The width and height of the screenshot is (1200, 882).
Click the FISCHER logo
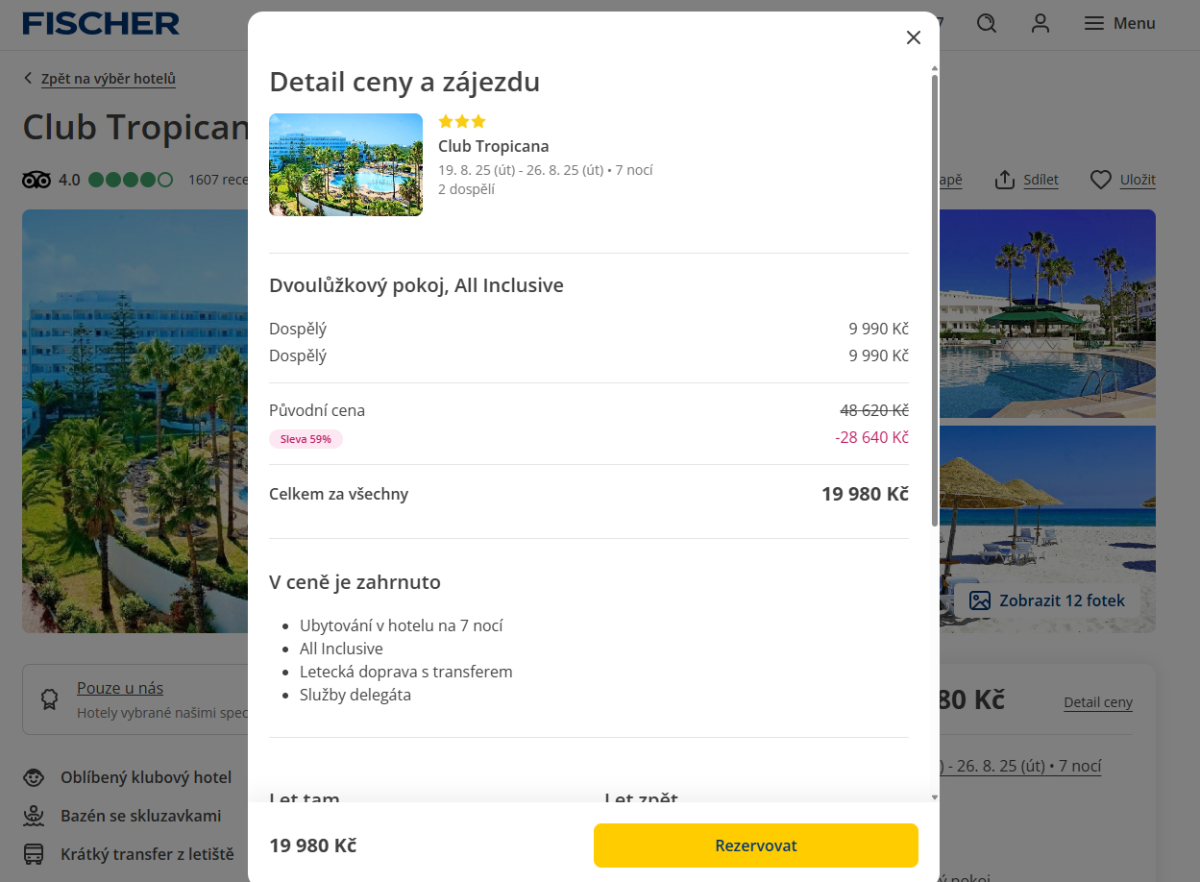click(x=101, y=24)
